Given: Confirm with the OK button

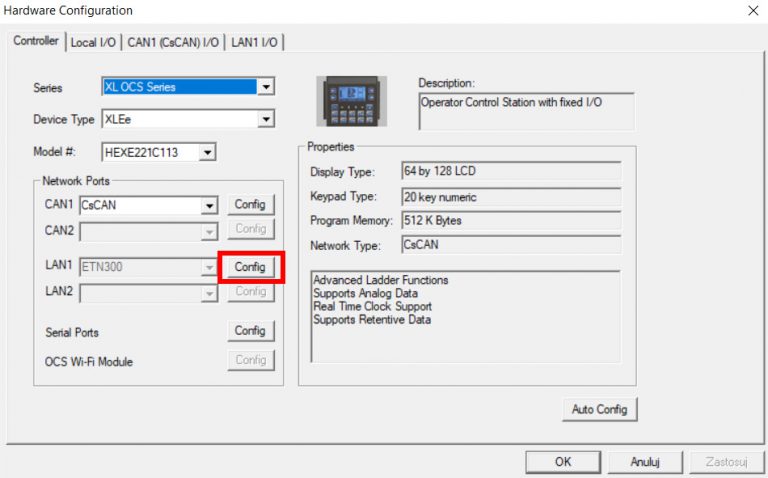Looking at the screenshot, I should [x=563, y=462].
